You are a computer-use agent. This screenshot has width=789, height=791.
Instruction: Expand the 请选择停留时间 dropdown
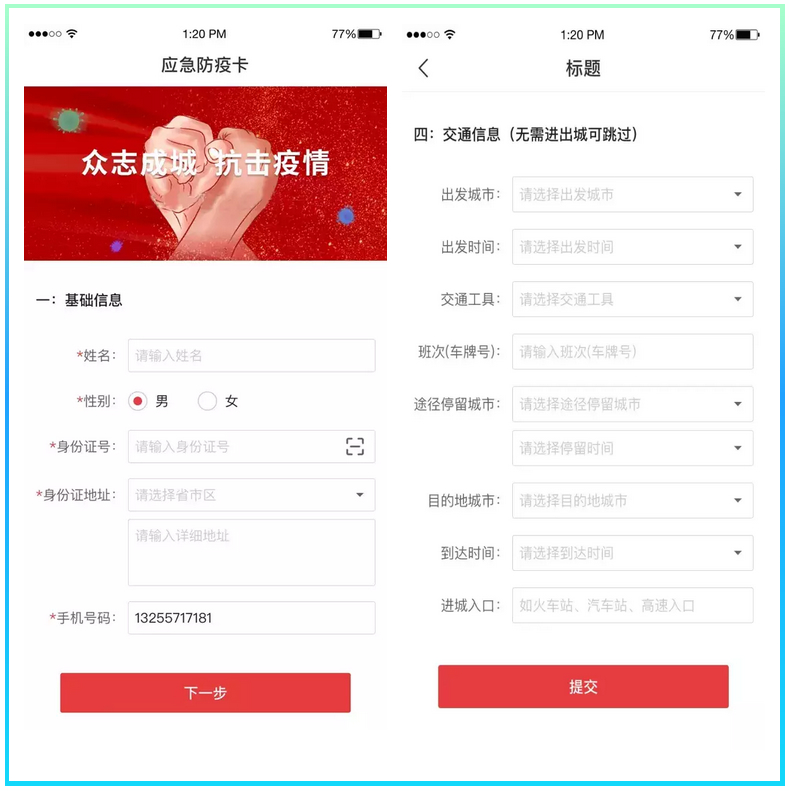coord(633,448)
